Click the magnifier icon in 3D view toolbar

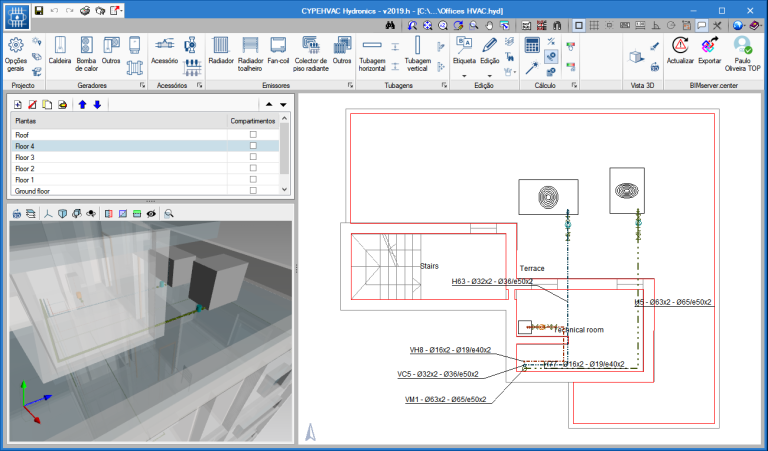pos(168,214)
